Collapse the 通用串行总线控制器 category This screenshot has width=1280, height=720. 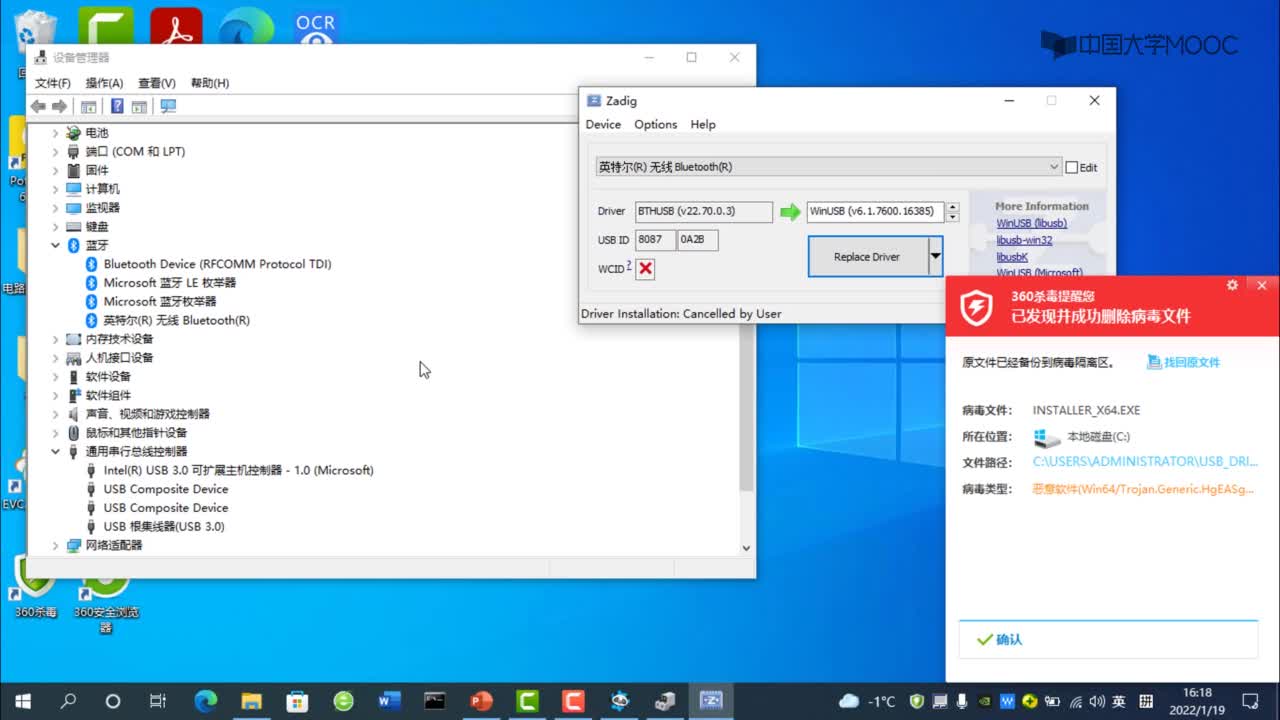[x=56, y=452]
